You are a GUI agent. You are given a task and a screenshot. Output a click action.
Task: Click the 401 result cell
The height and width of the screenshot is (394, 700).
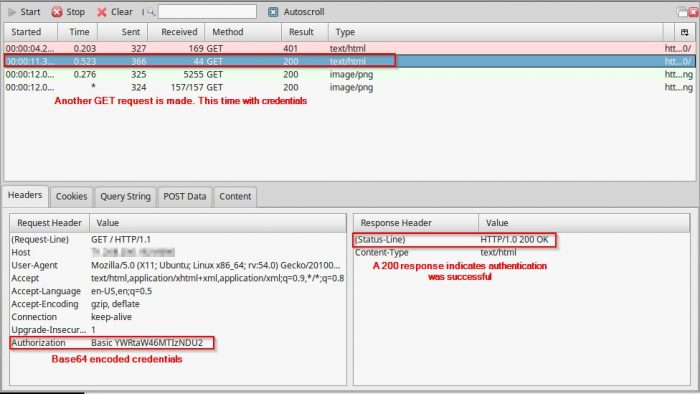290,48
